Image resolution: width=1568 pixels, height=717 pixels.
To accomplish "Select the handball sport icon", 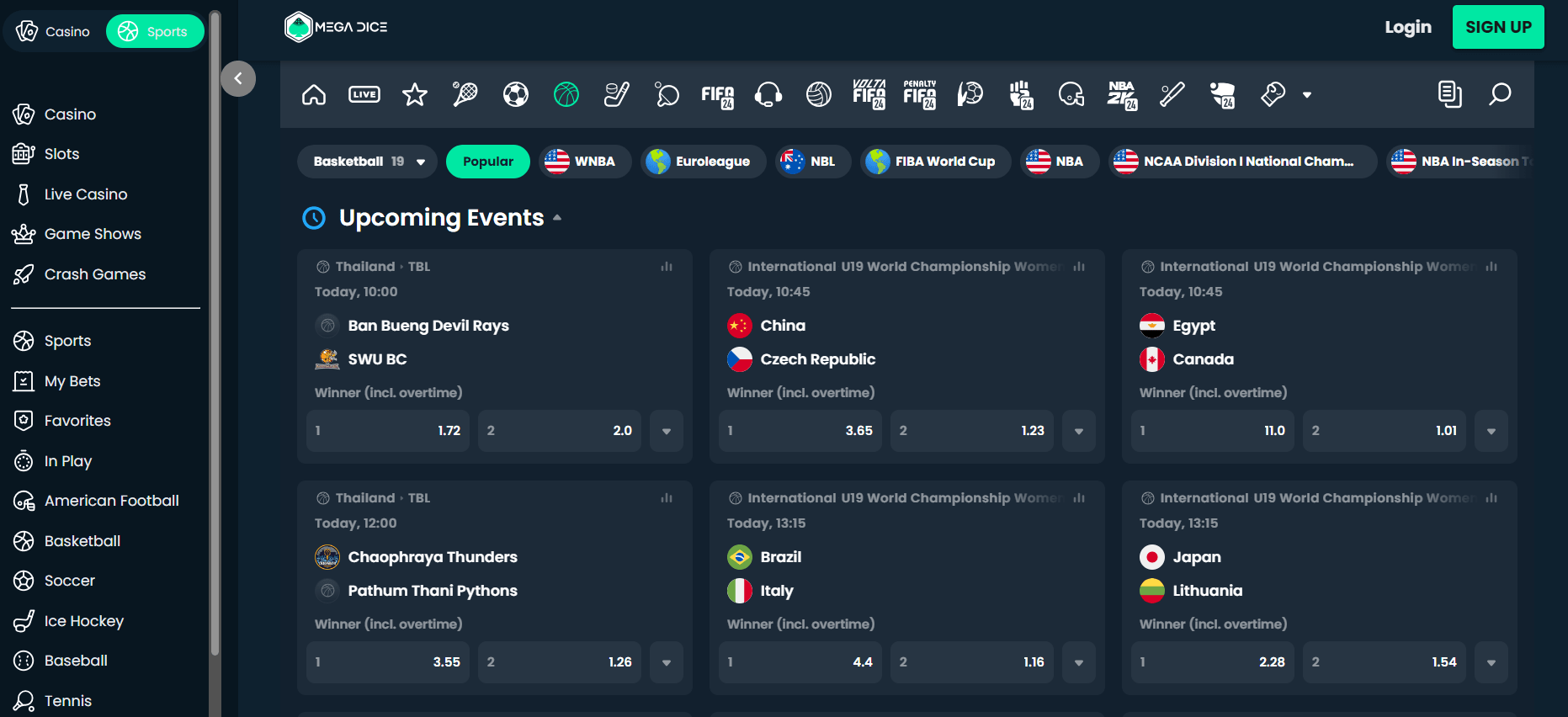I will click(x=970, y=94).
